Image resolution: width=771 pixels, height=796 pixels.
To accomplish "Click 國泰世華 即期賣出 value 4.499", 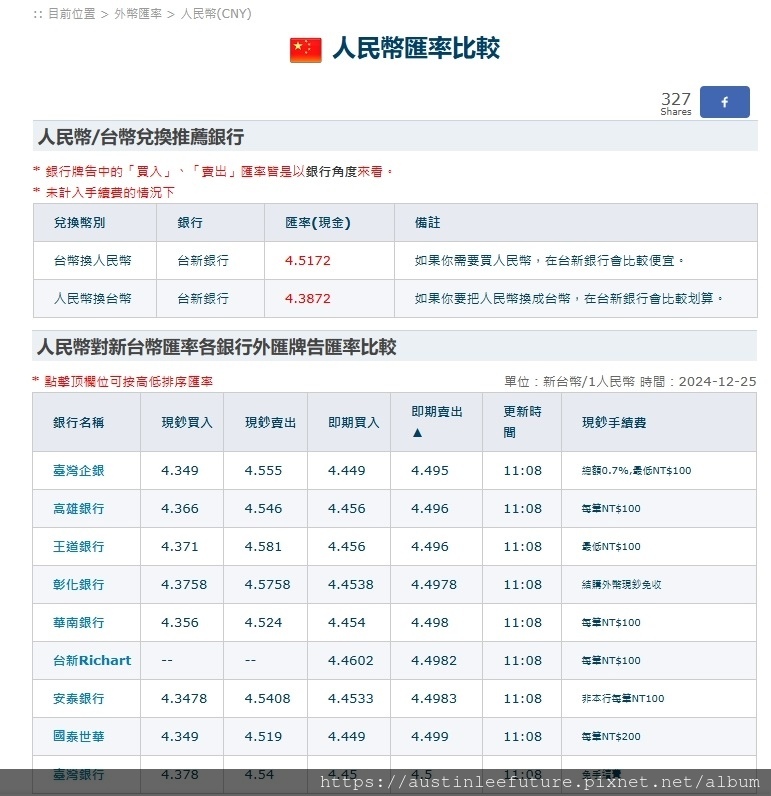I will point(430,737).
